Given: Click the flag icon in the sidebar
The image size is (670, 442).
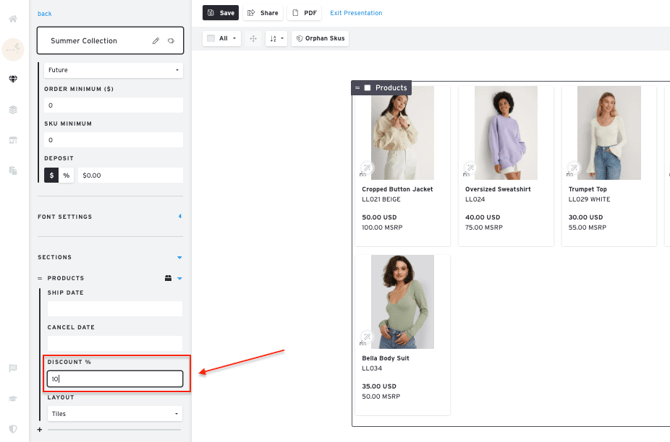Looking at the screenshot, I should pyautogui.click(x=13, y=368).
